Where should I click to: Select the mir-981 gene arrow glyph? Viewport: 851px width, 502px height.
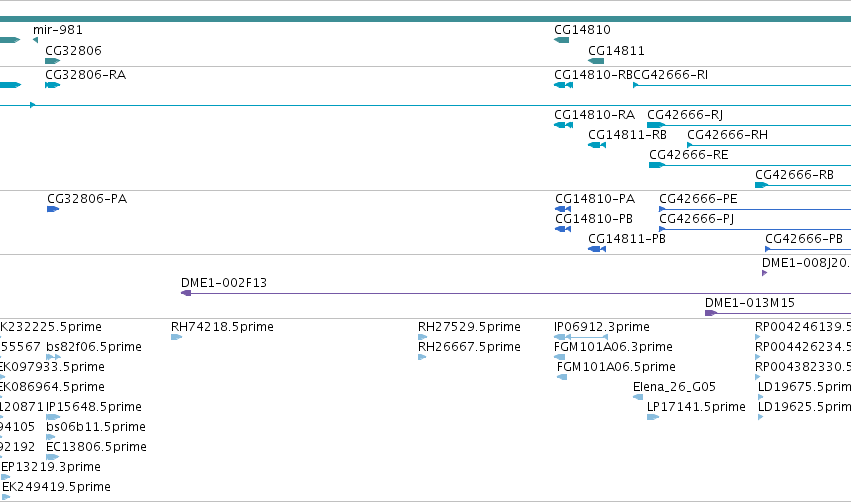pos(35,40)
